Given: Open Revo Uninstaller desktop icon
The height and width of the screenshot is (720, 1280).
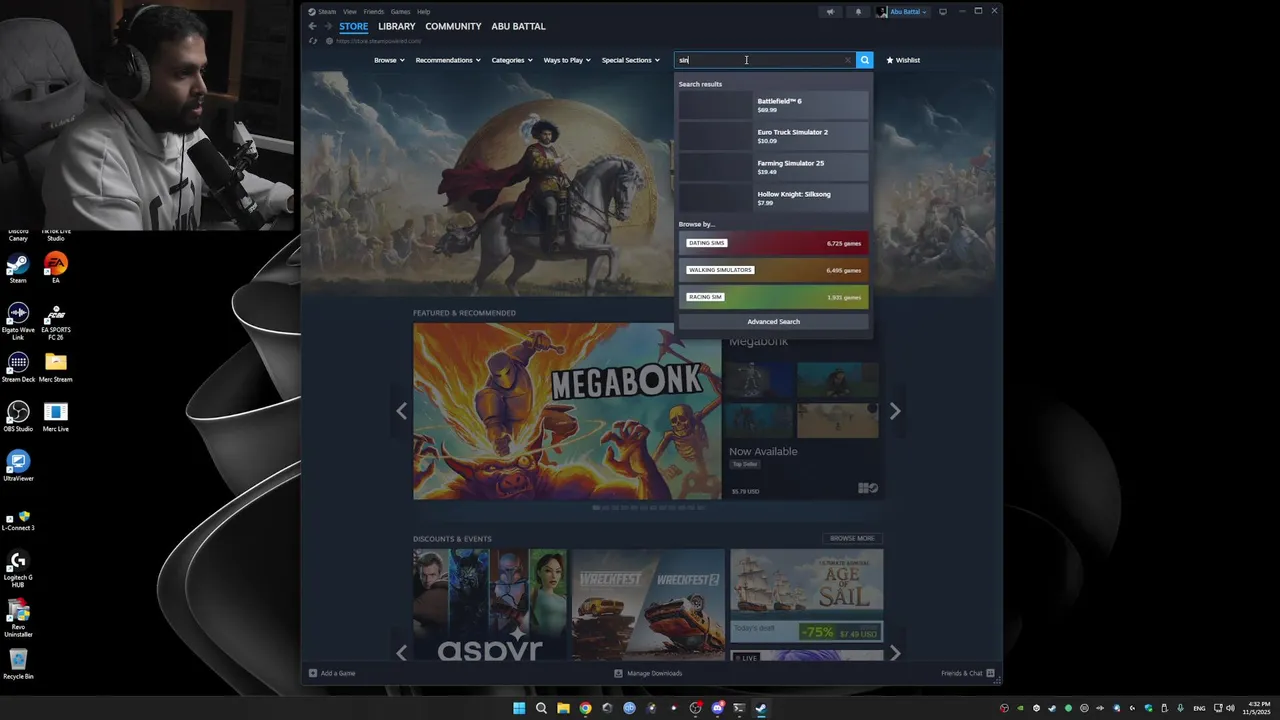Looking at the screenshot, I should 18,619.
